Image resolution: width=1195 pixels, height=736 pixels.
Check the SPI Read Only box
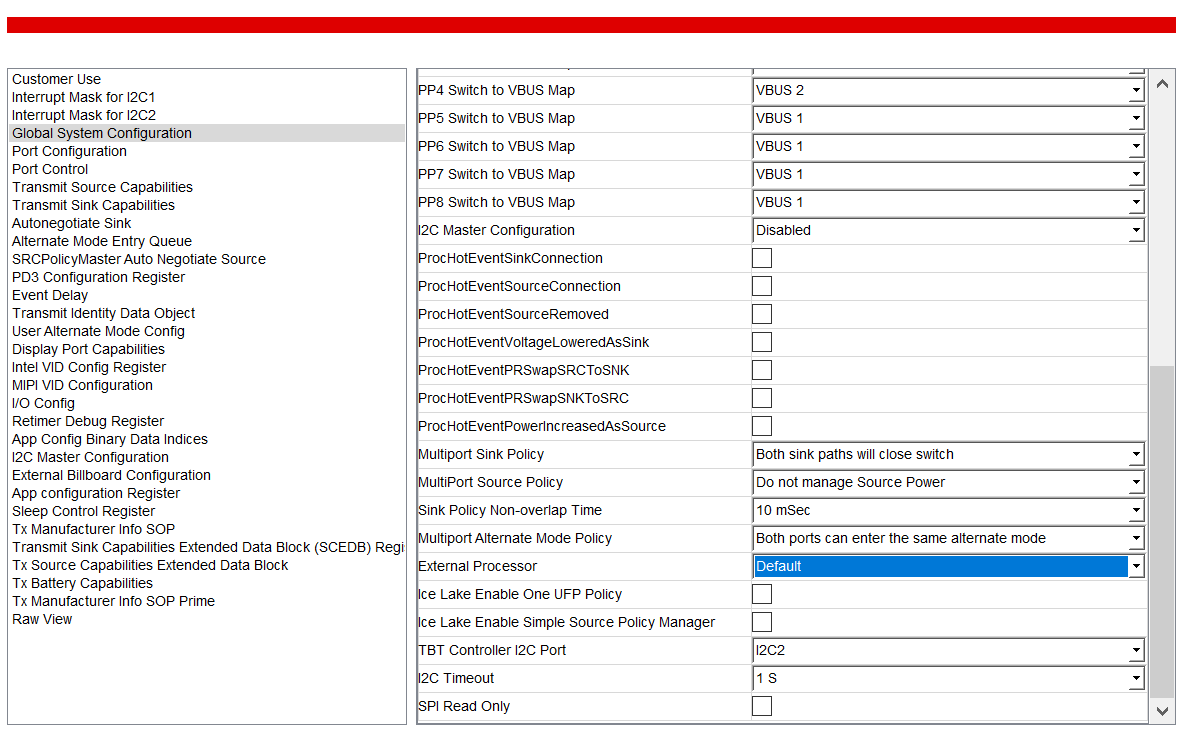(x=761, y=706)
